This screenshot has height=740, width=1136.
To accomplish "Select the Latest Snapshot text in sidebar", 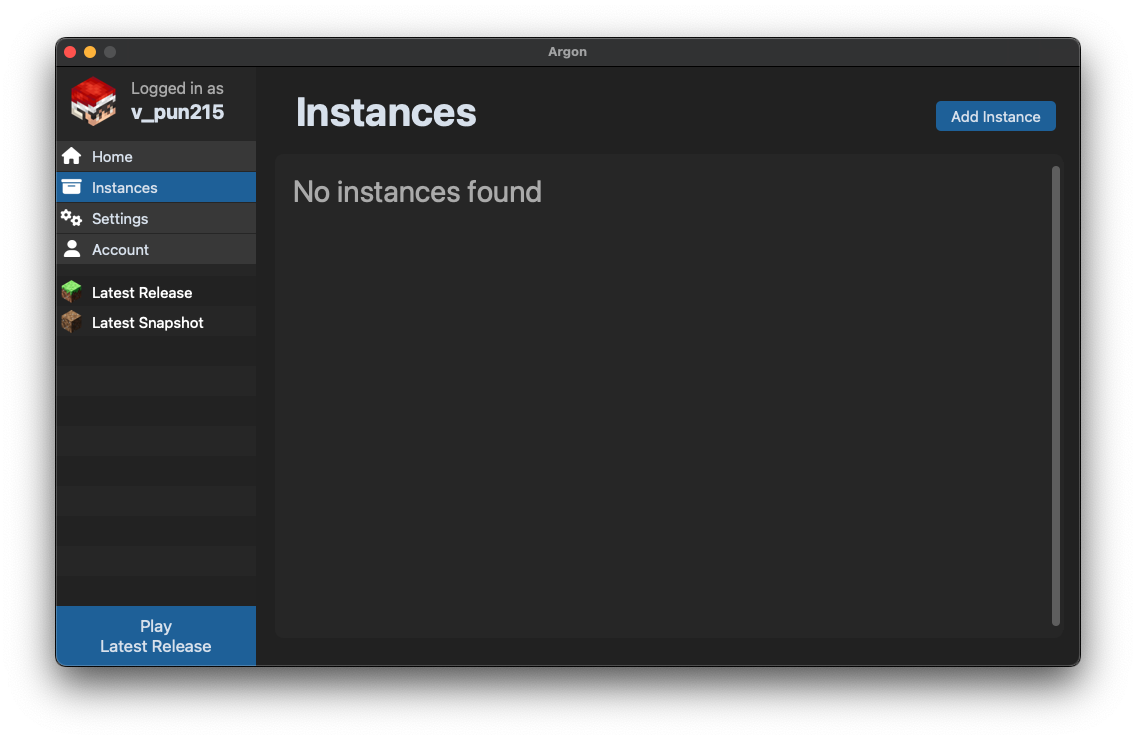I will [x=147, y=323].
